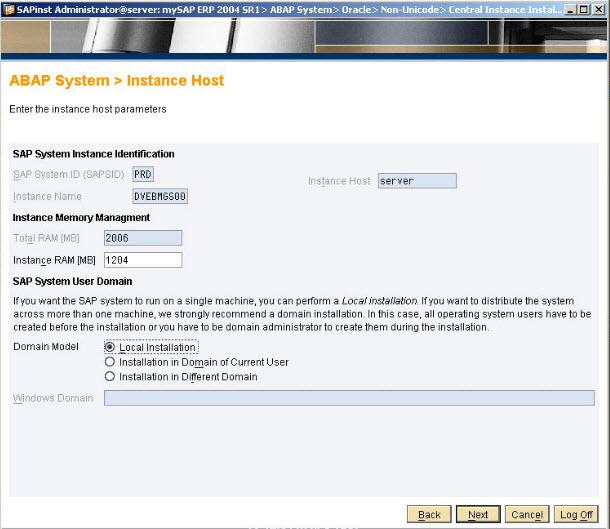Click the Next button
Viewport: 610px width, 529px height.
pos(478,515)
